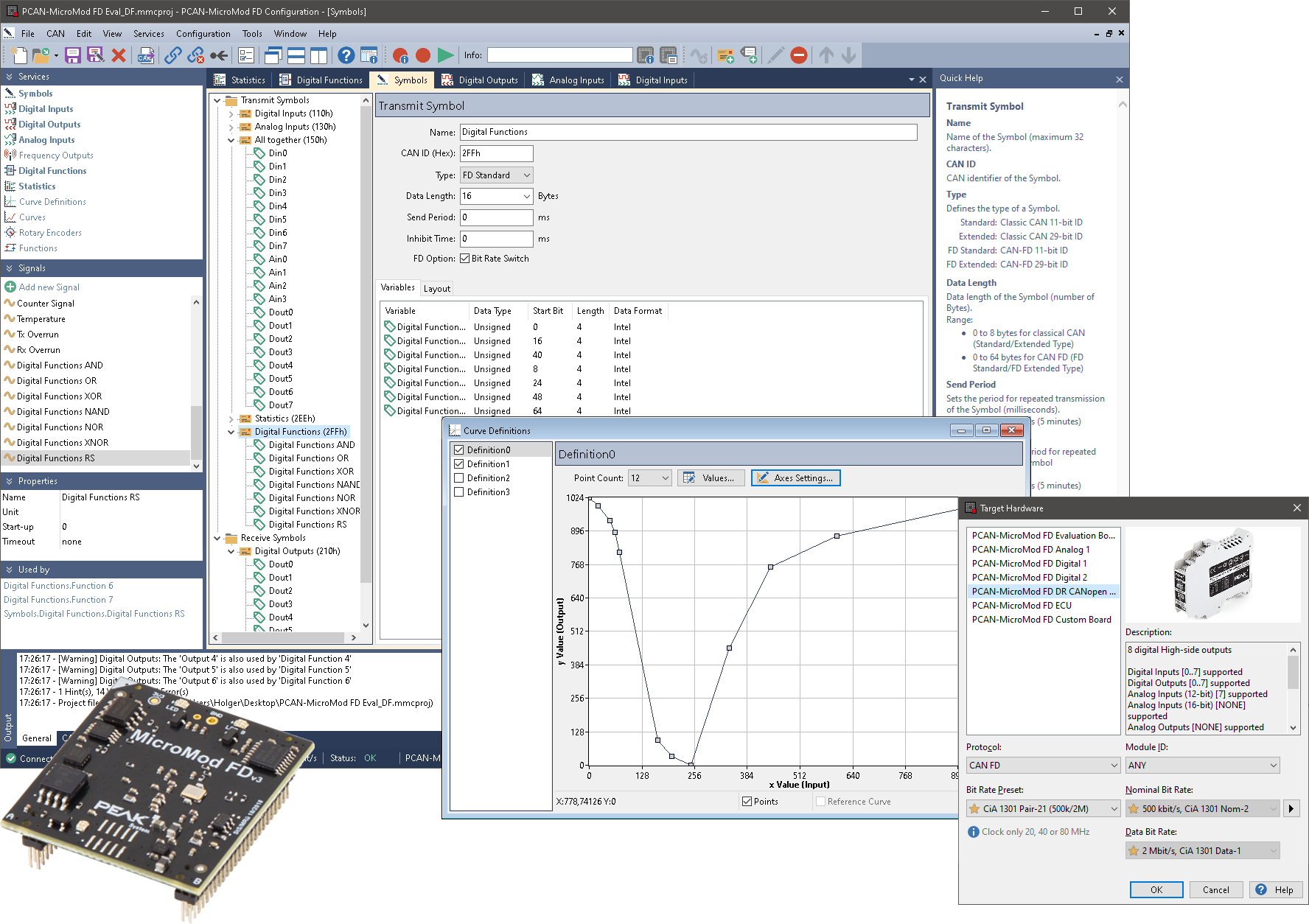Open the Module ID dropdown
Viewport: 1309px width, 924px height.
point(1203,766)
